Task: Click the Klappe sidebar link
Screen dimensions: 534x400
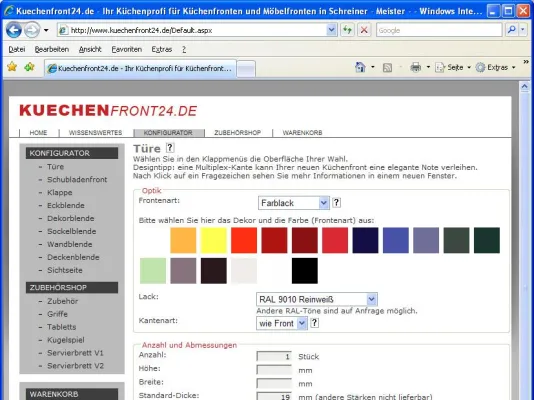Action: coord(60,192)
